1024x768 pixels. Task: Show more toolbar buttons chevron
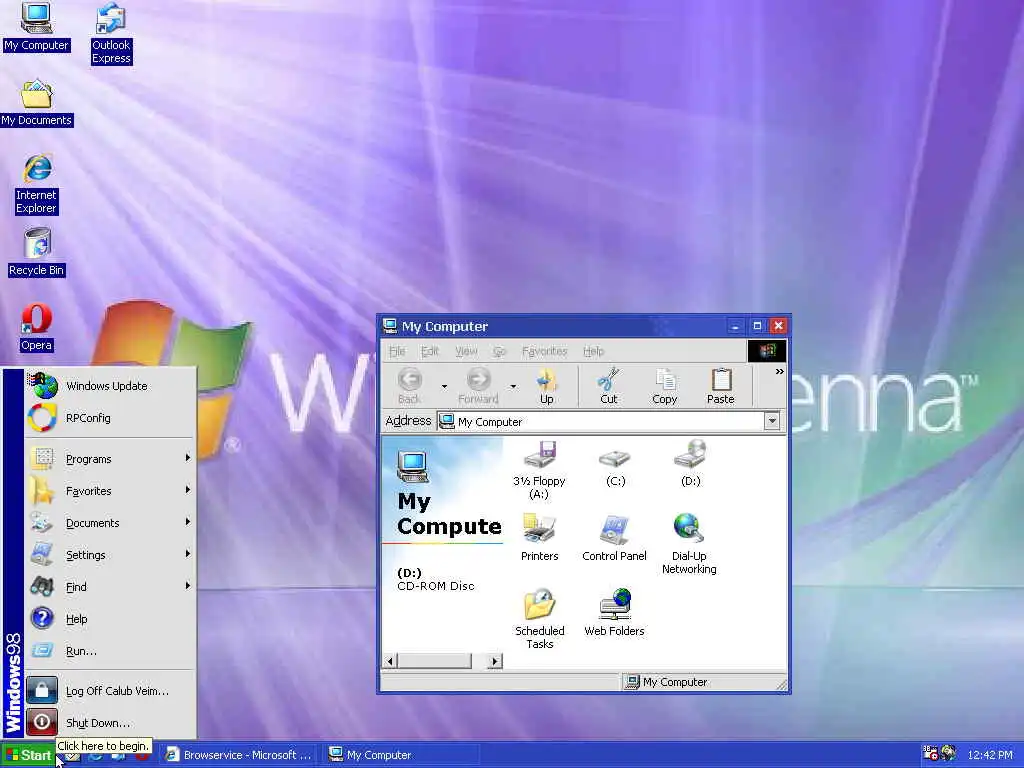click(x=779, y=372)
